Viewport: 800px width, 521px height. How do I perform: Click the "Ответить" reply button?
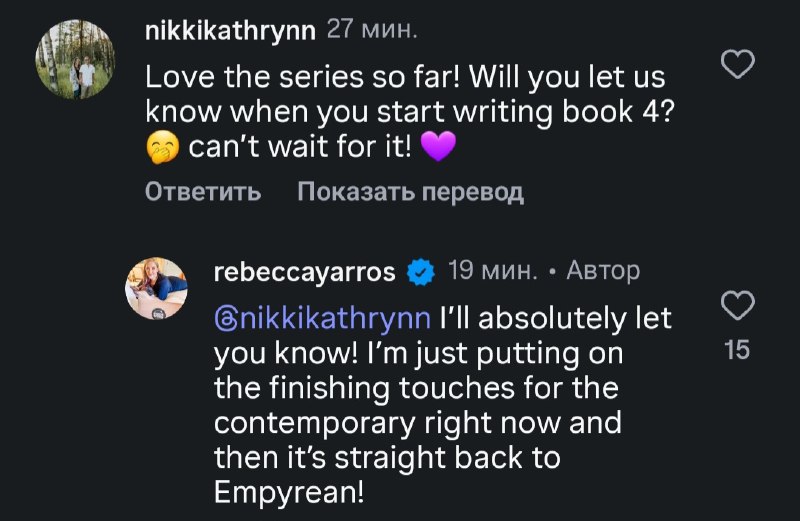coord(203,191)
